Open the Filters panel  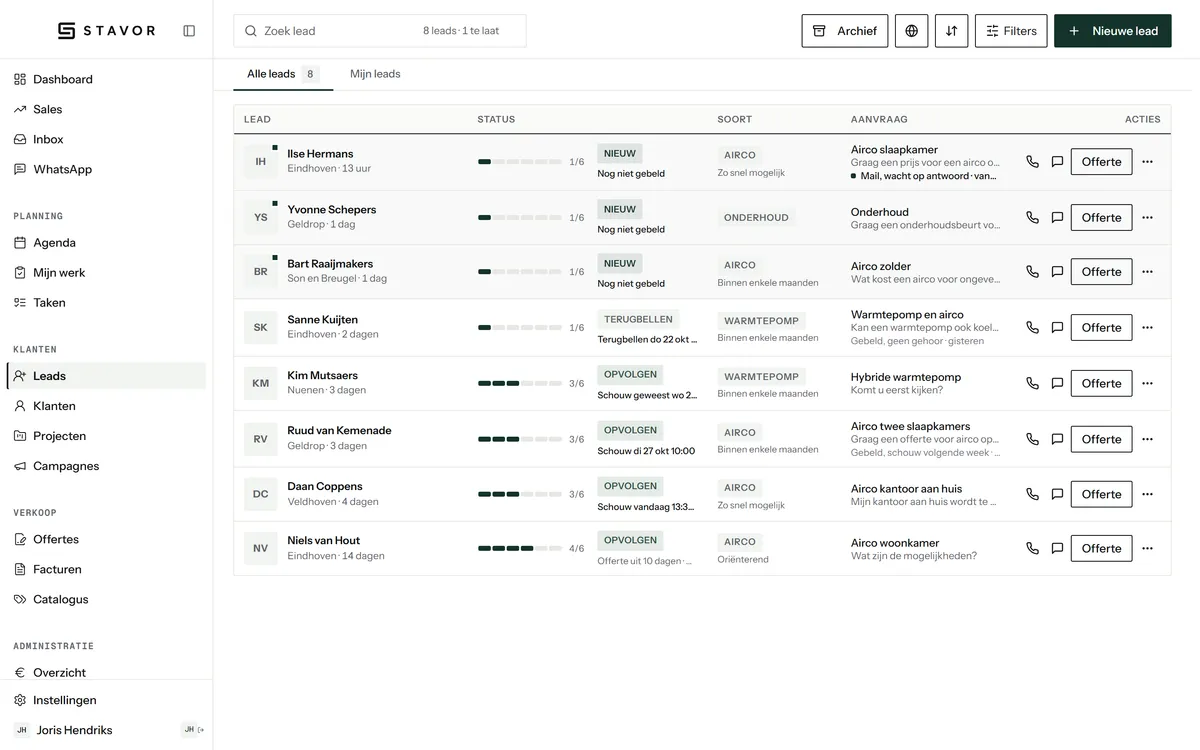1011,31
